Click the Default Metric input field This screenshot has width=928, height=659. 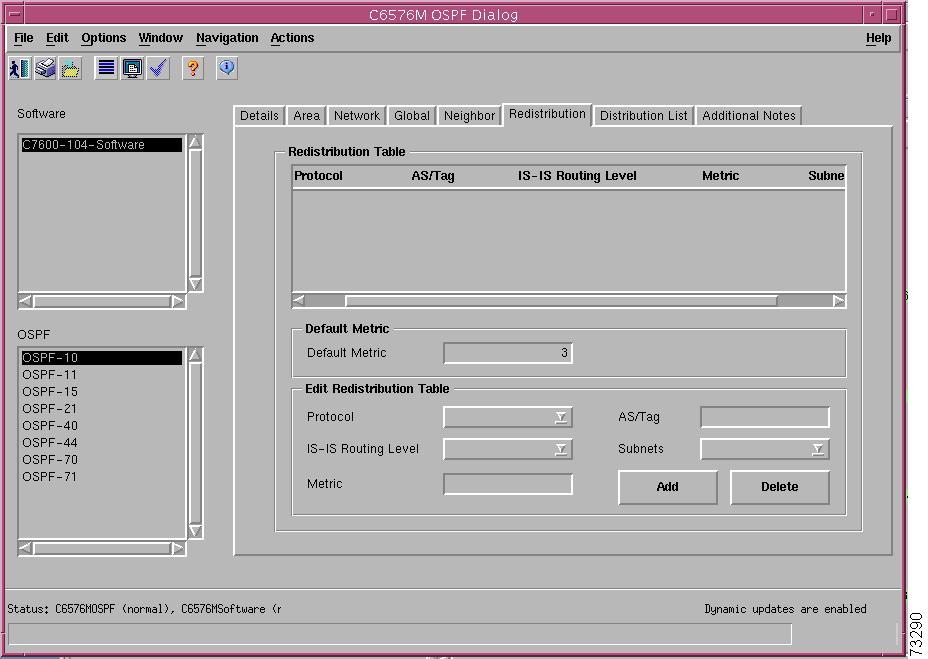[508, 353]
